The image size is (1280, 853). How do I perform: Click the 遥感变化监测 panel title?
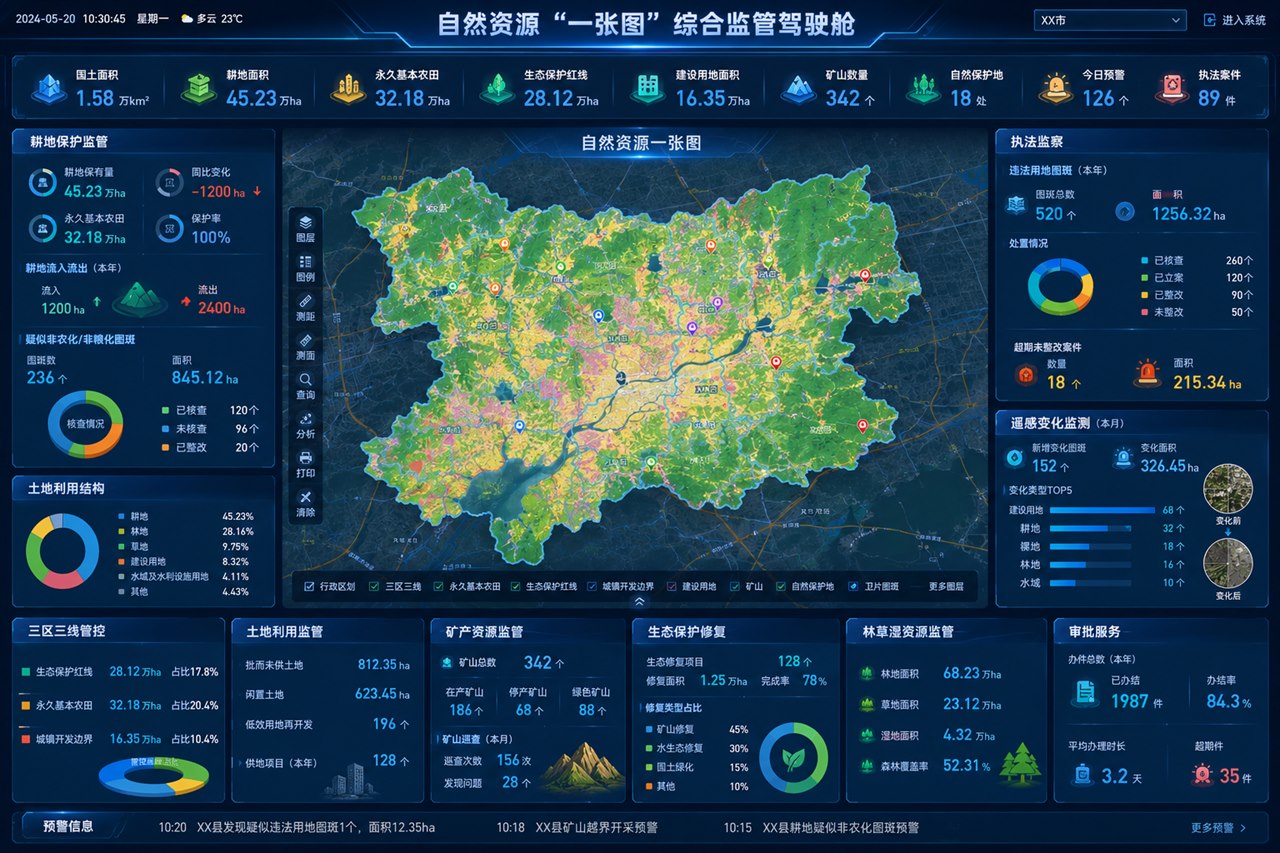(x=1049, y=423)
